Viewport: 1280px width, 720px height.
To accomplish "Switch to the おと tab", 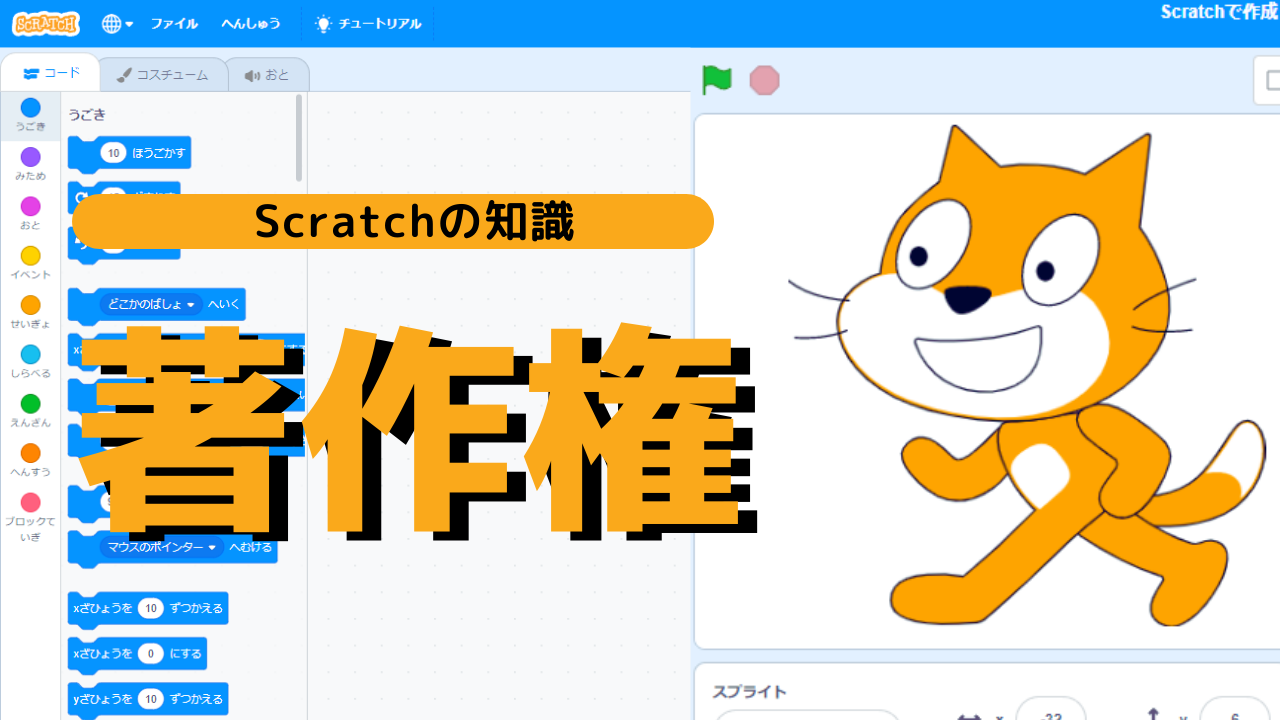I will coord(267,75).
